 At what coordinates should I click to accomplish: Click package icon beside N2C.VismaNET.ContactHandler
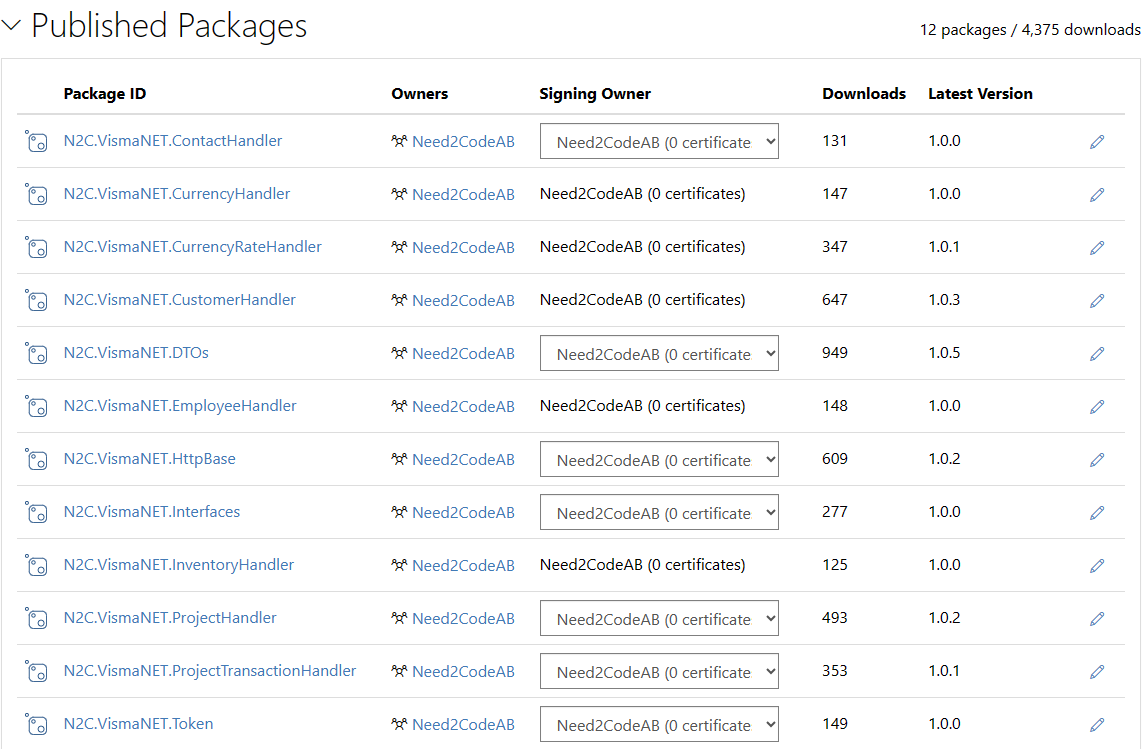[36, 141]
